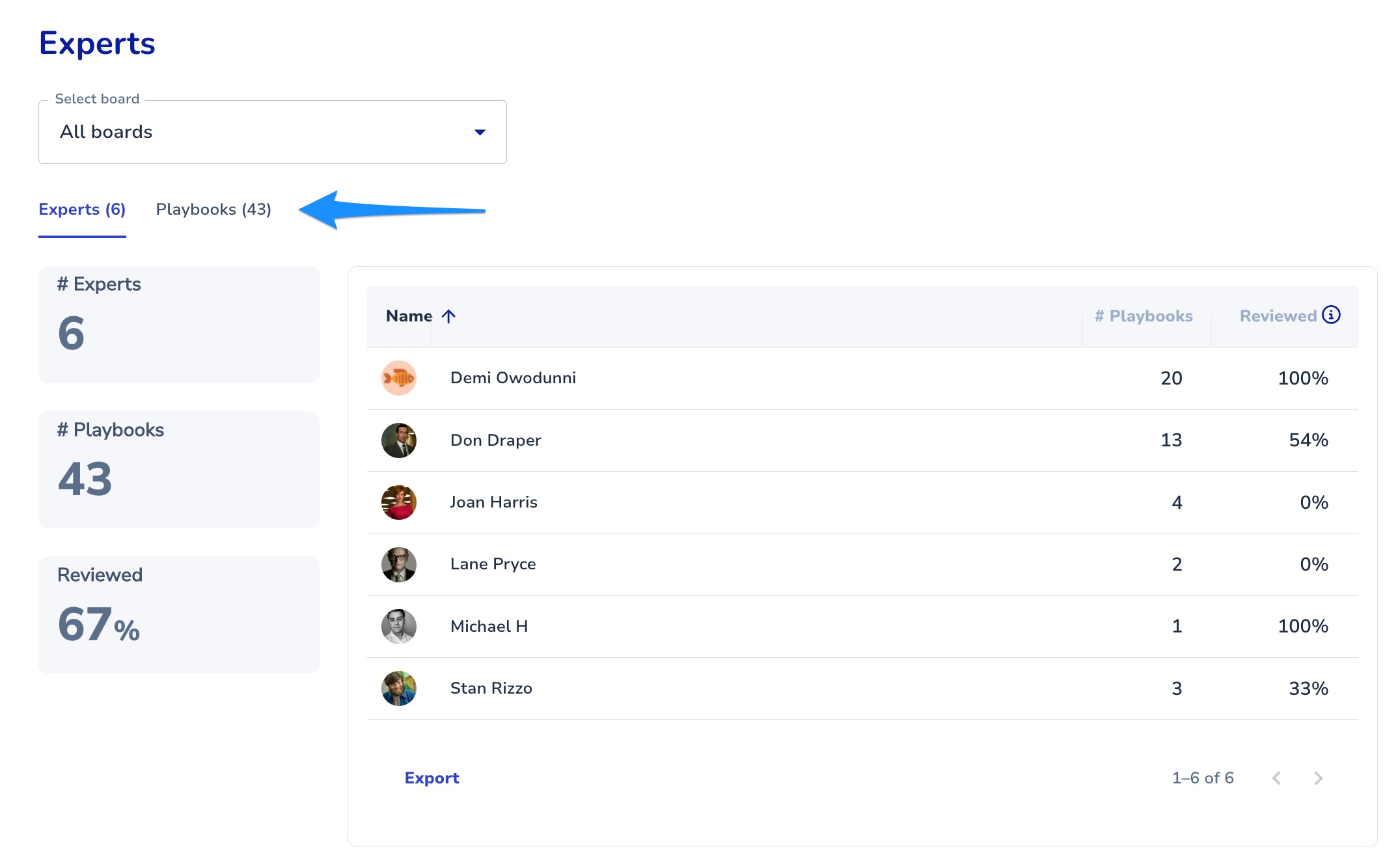Click Stan Rizzo's avatar photo
The width and height of the screenshot is (1398, 868).
pyautogui.click(x=398, y=688)
